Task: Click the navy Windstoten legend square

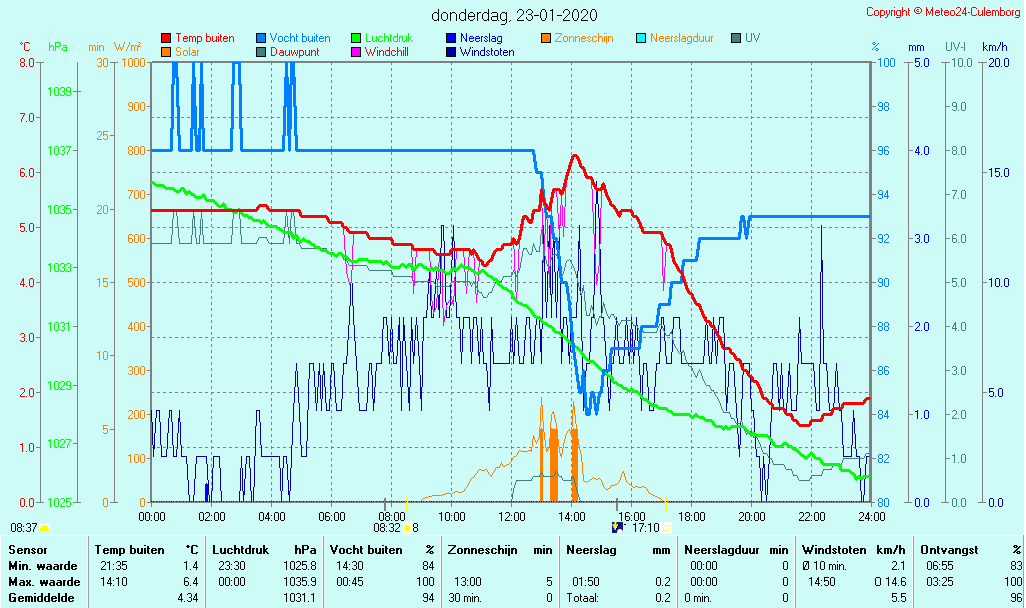Action: coord(451,52)
